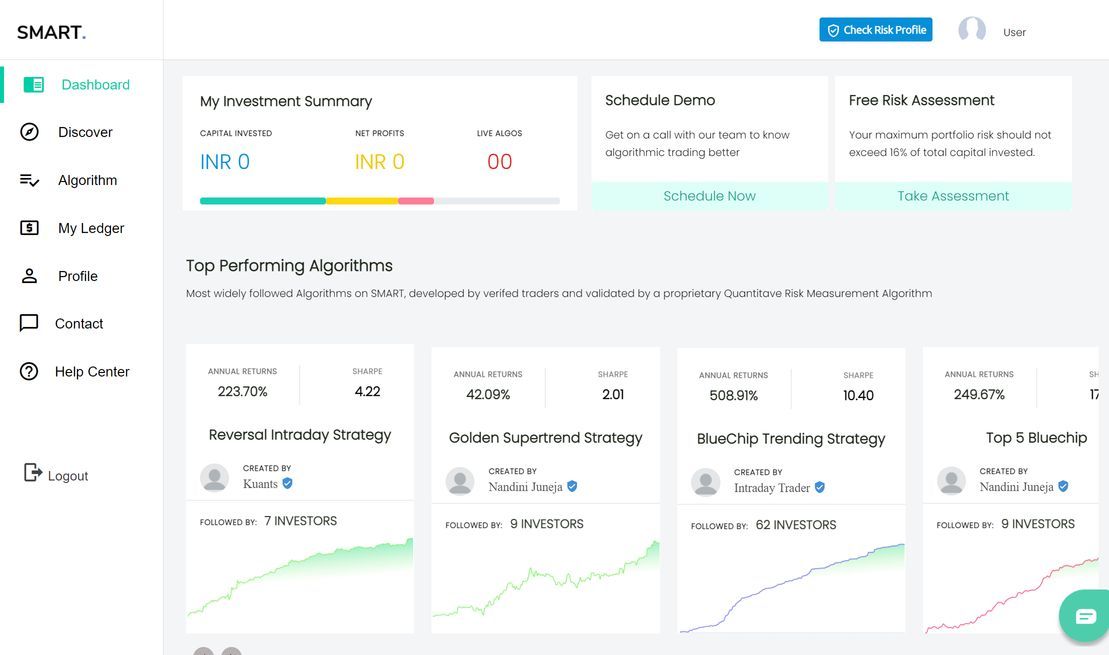The height and width of the screenshot is (655, 1109).
Task: Click the Algorithm checklist icon
Action: (x=29, y=180)
